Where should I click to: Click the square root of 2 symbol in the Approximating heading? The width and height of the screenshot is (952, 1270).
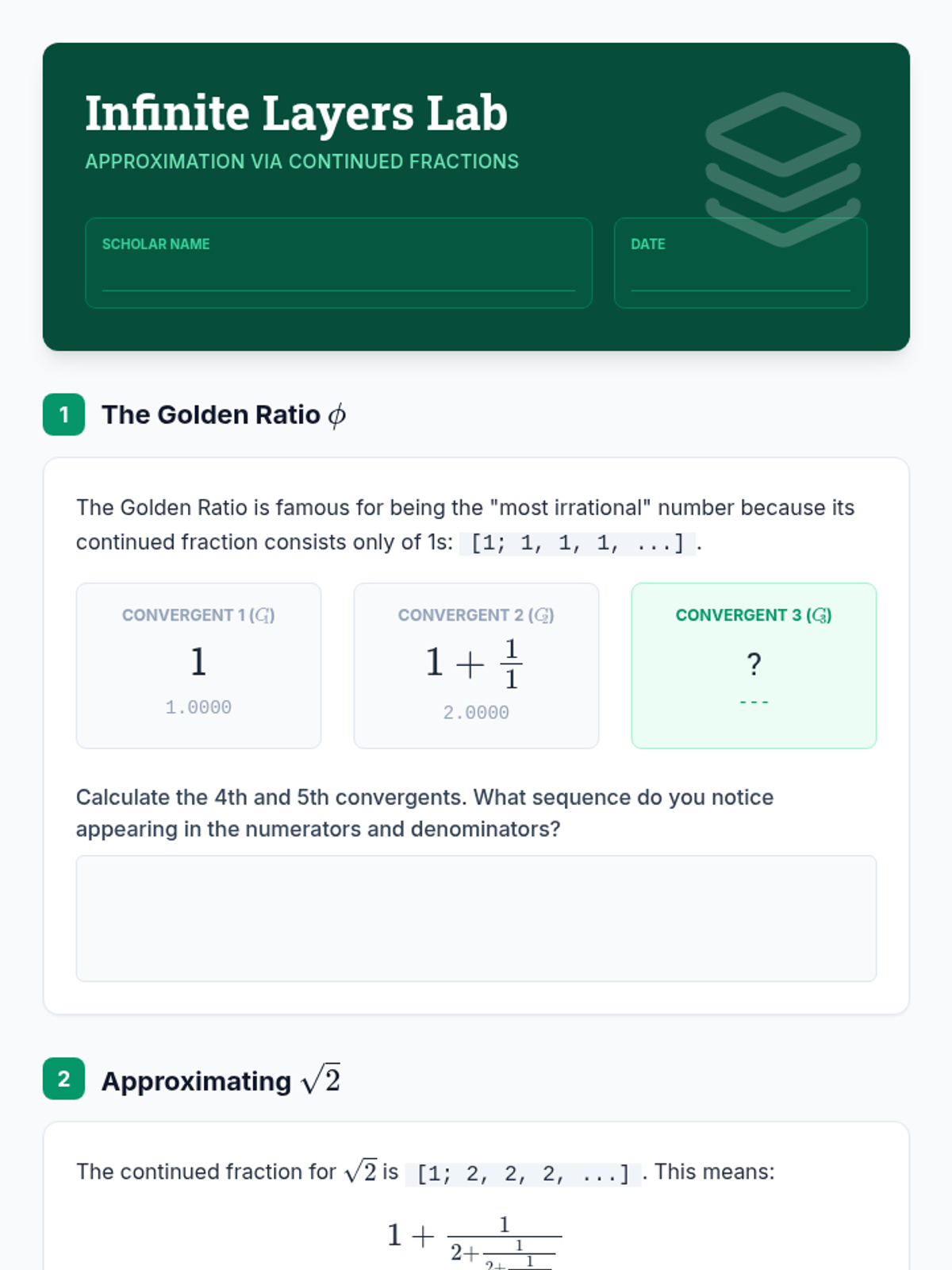click(321, 1079)
